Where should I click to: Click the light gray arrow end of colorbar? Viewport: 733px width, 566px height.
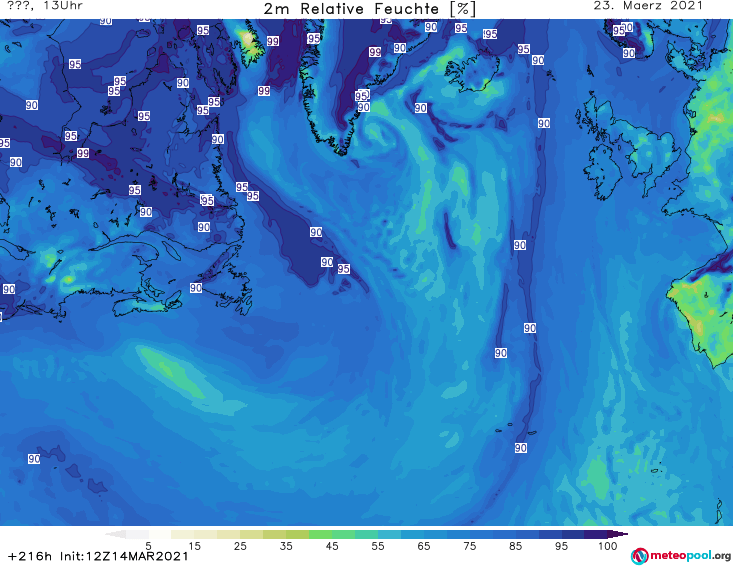click(x=115, y=534)
